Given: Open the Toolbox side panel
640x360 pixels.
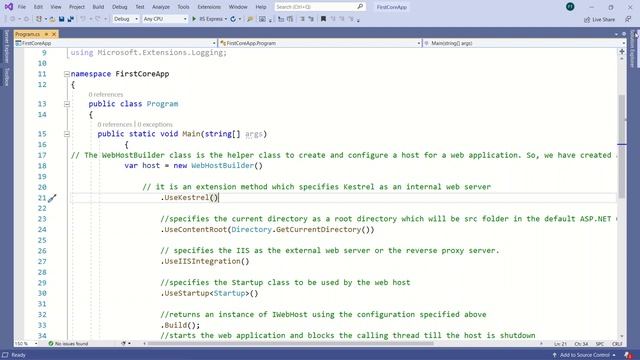Looking at the screenshot, I should [6, 77].
